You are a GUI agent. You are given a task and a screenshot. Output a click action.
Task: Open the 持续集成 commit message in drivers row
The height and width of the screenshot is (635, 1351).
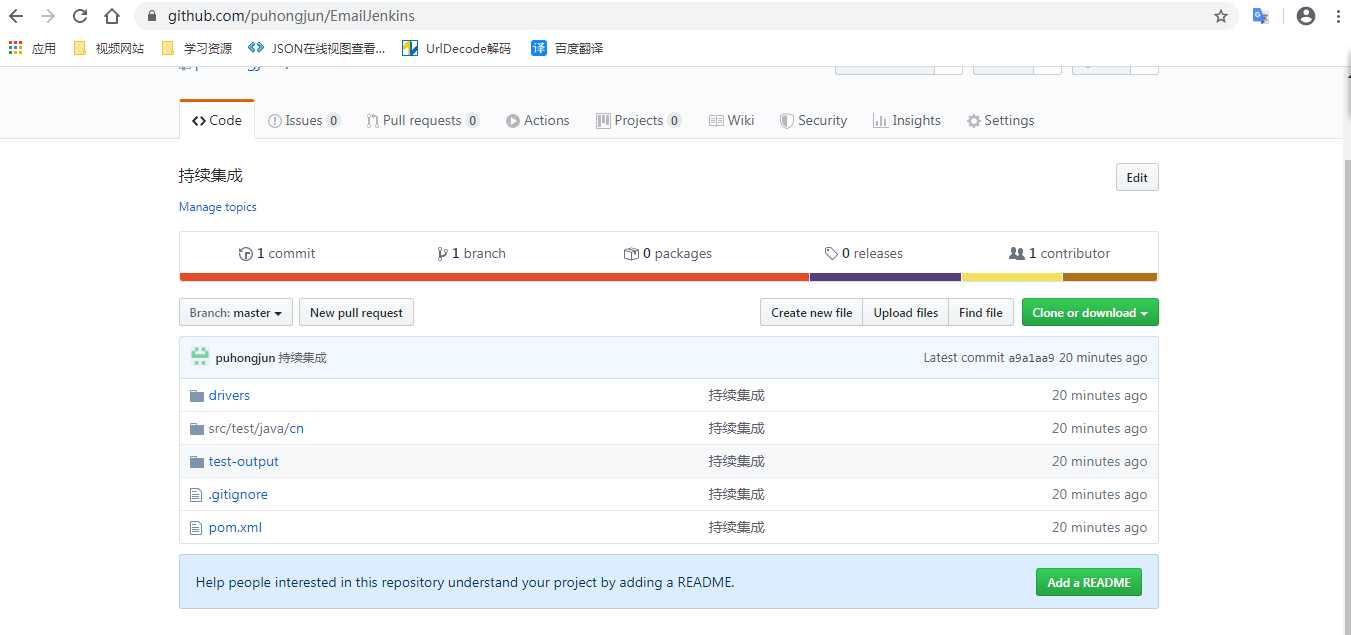736,395
